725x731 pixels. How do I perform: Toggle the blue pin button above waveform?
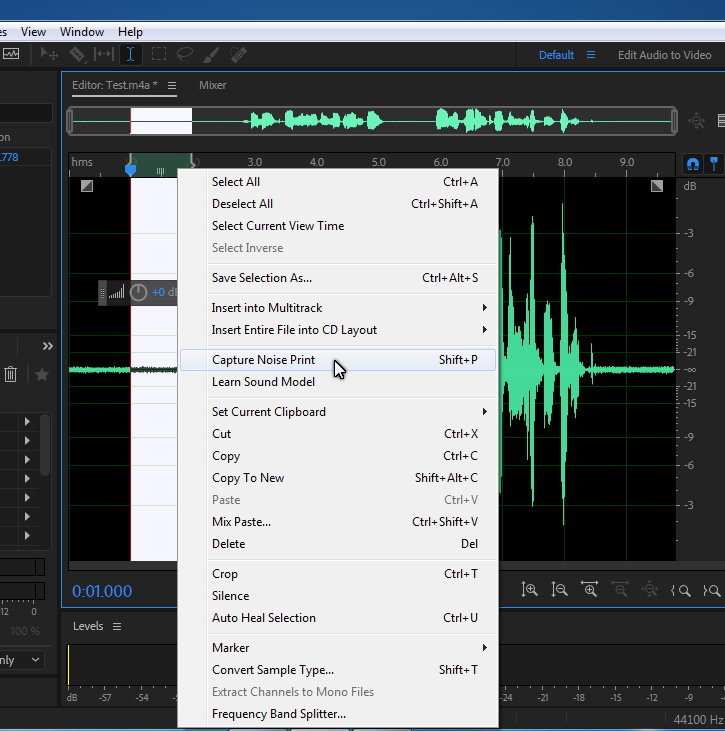coord(714,162)
